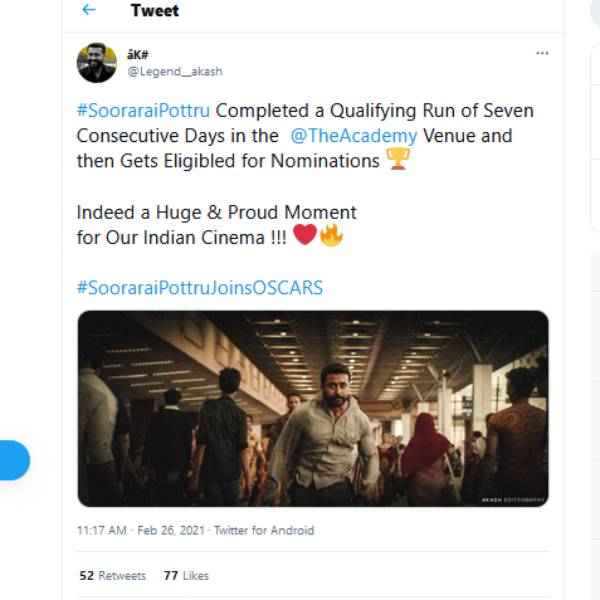The width and height of the screenshot is (600, 600).
Task: Click the author's profile avatar
Action: pos(97,63)
